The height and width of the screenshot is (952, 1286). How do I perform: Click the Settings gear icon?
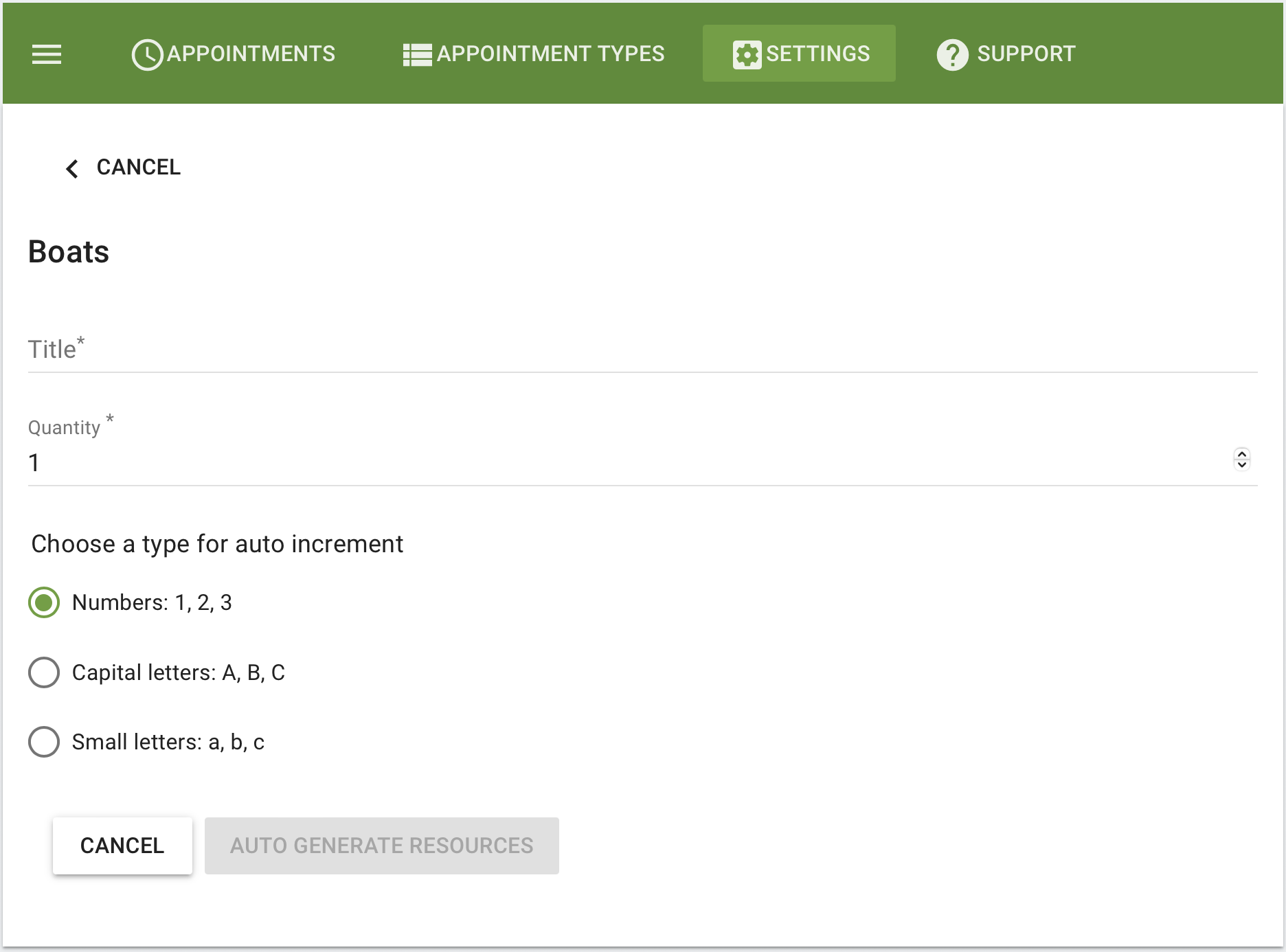click(x=747, y=54)
